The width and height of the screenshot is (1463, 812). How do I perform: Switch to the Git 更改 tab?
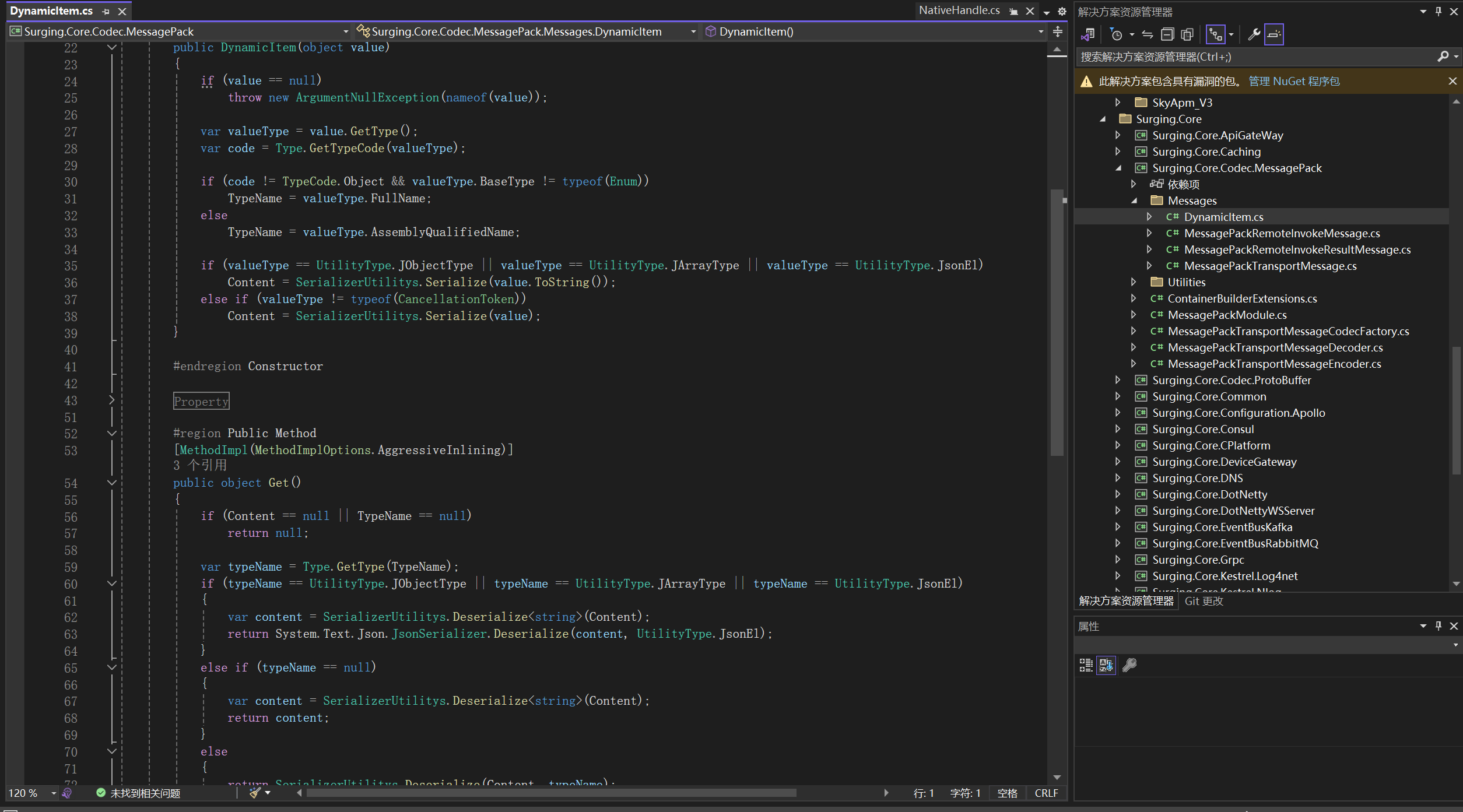point(1204,601)
